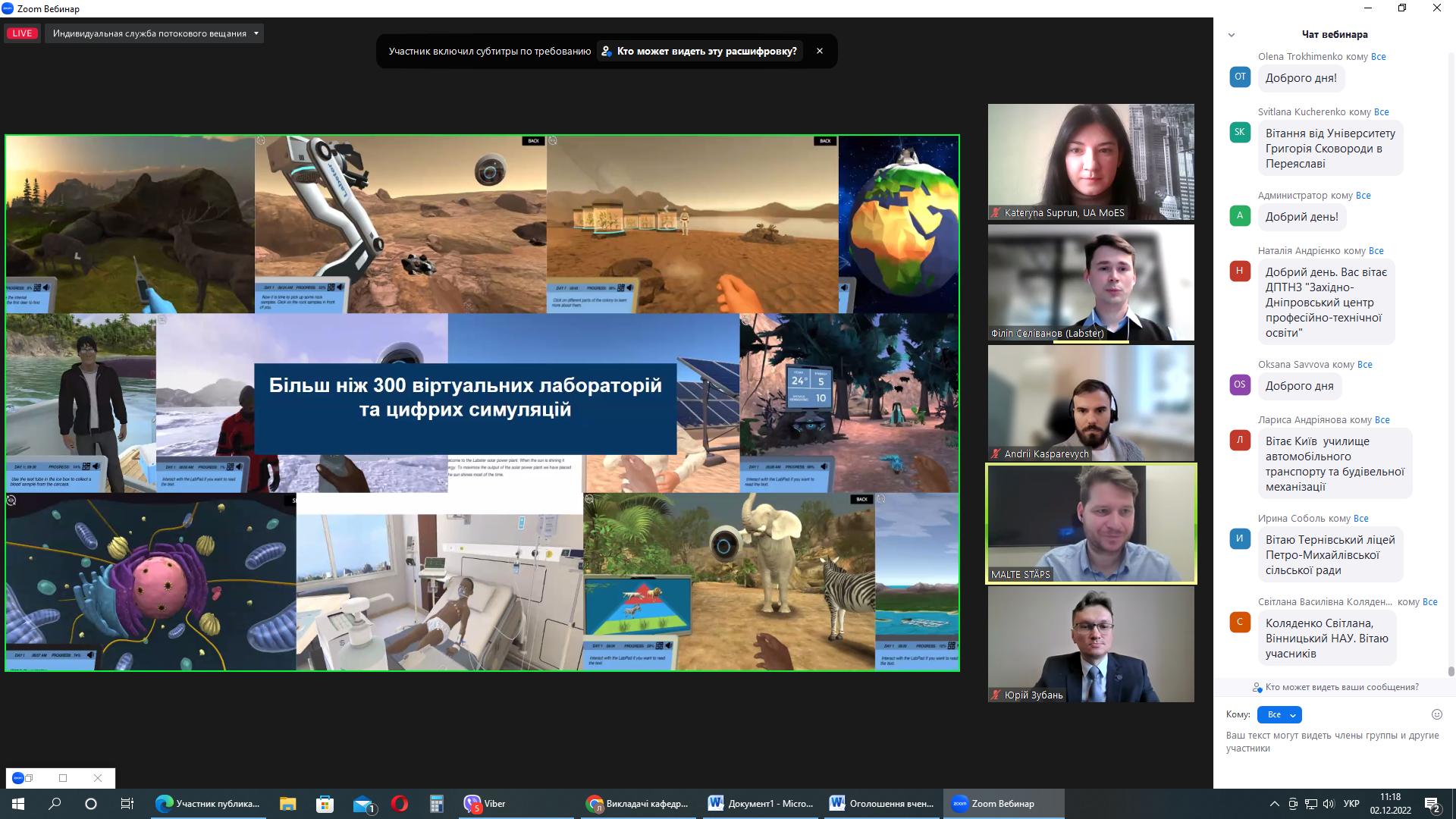Open the Opera browser from the taskbar
This screenshot has height=819, width=1456.
400,804
